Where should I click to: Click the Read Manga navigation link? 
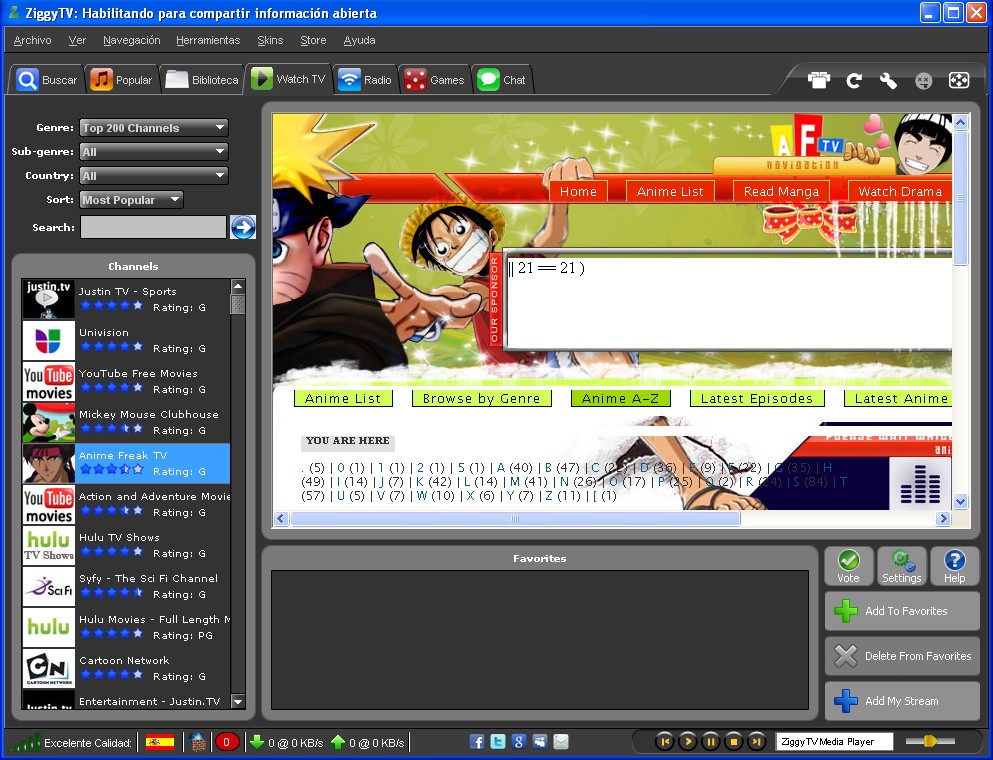pos(781,191)
